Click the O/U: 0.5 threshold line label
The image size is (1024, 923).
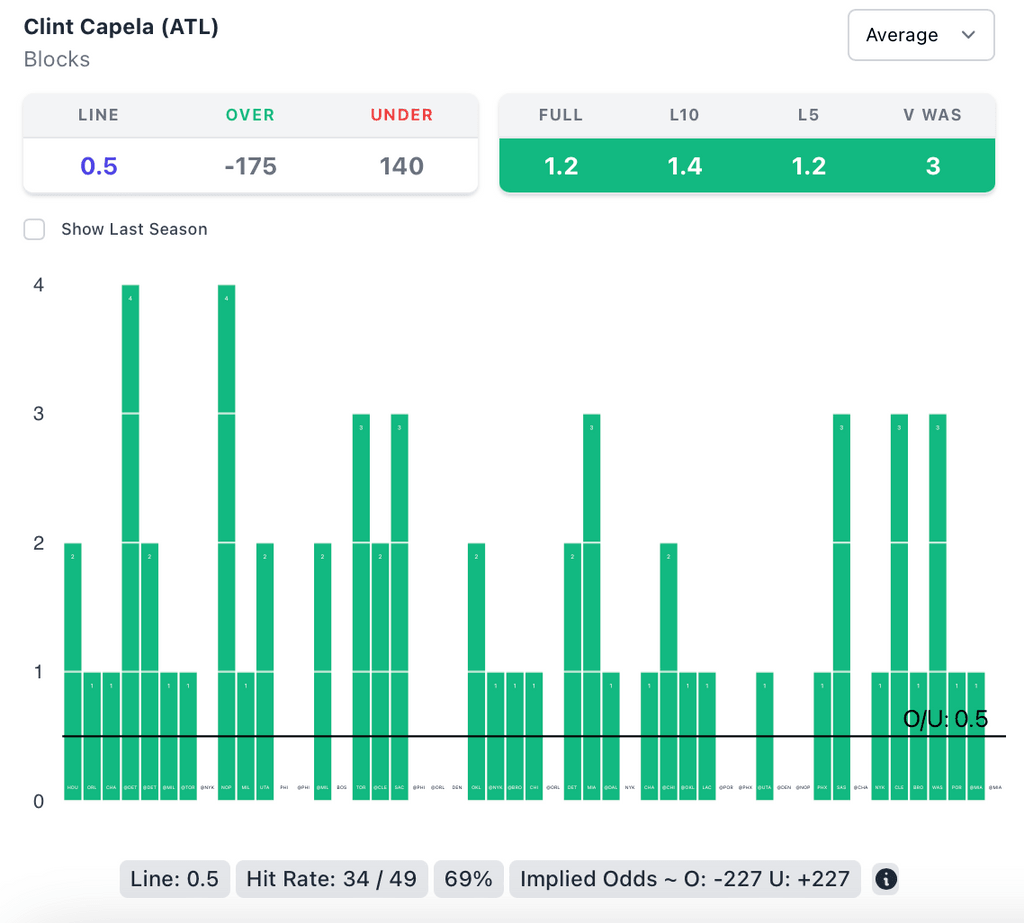[x=945, y=719]
